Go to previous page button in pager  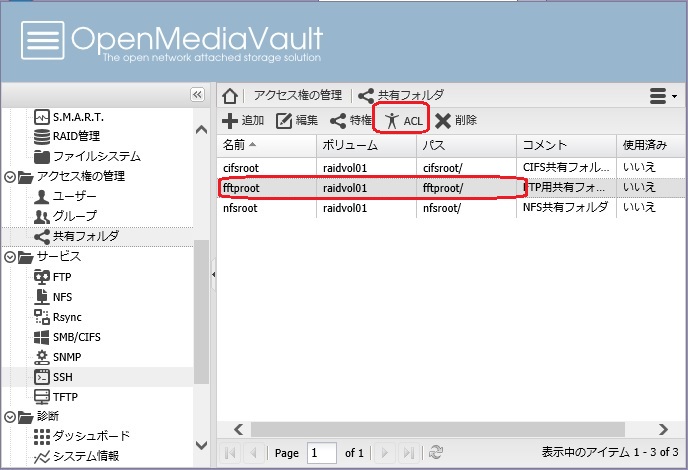[x=253, y=452]
